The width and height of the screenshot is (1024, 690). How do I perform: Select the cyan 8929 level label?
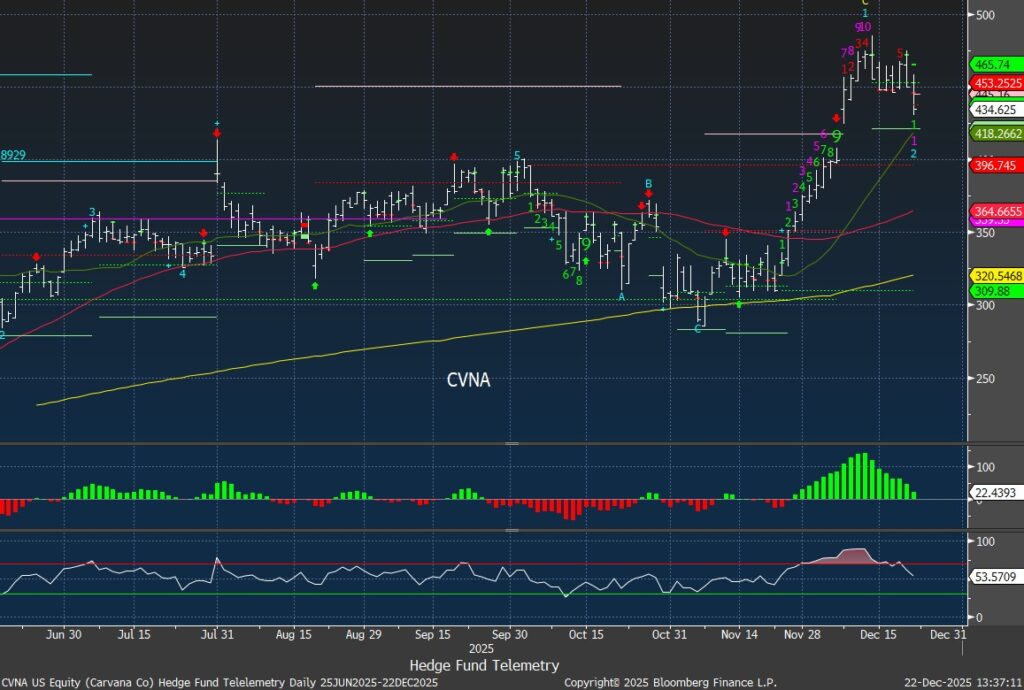point(12,155)
